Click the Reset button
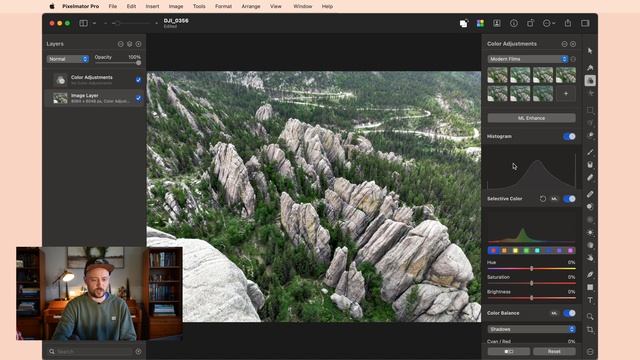The image size is (640, 360). tap(554, 351)
